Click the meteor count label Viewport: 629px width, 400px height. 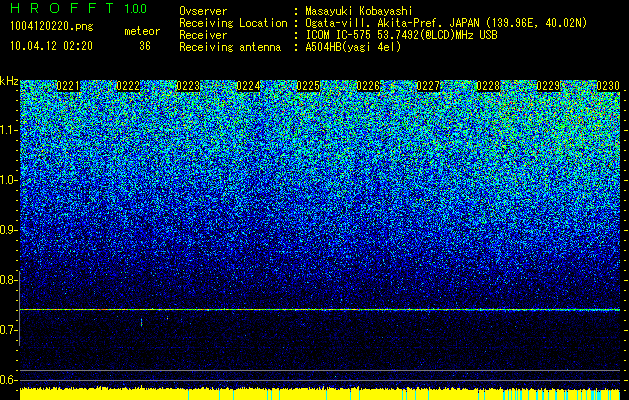tap(142, 31)
